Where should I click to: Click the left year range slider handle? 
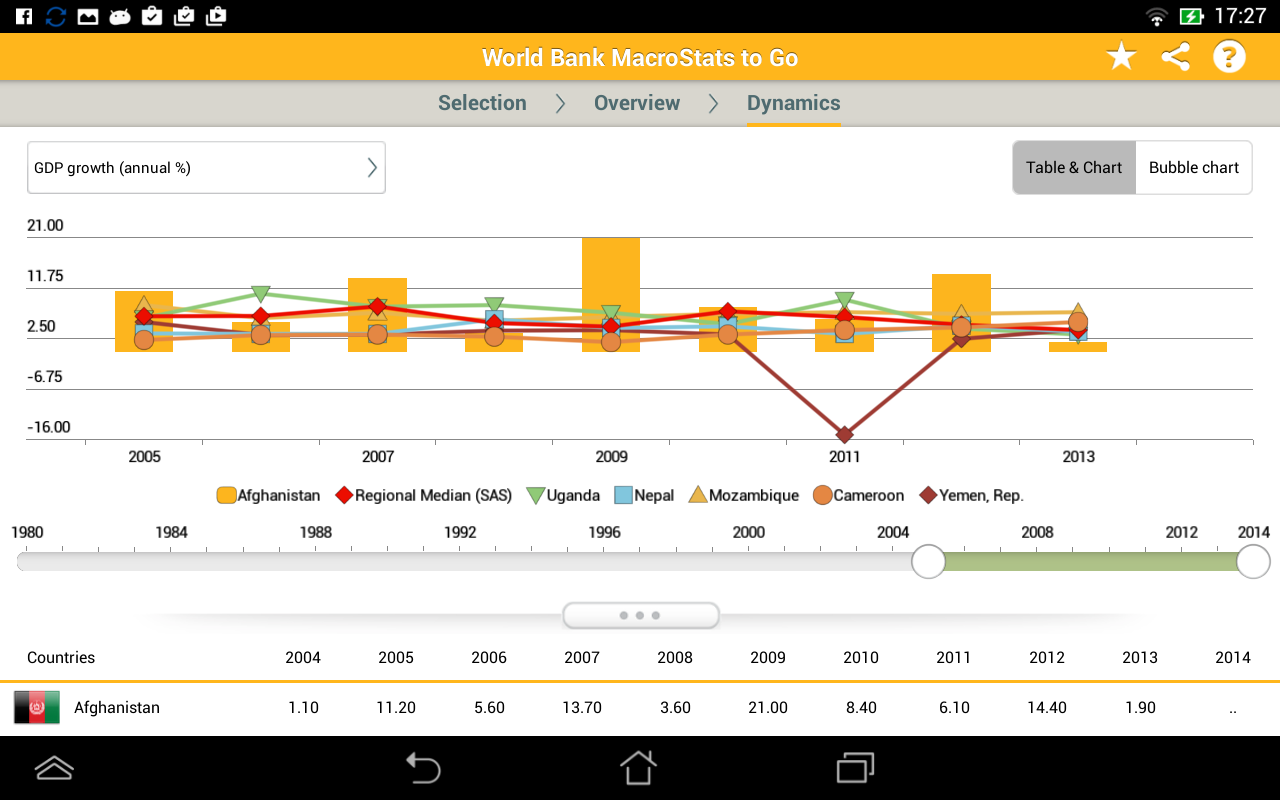(x=929, y=562)
